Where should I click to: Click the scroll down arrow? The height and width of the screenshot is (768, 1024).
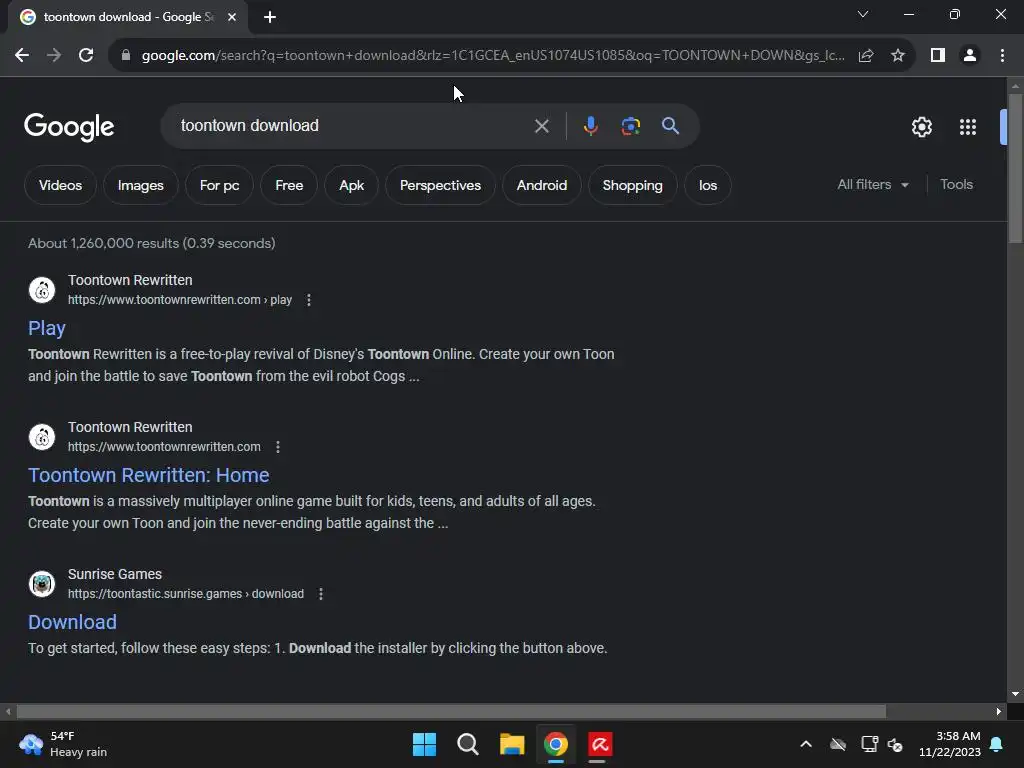1015,694
